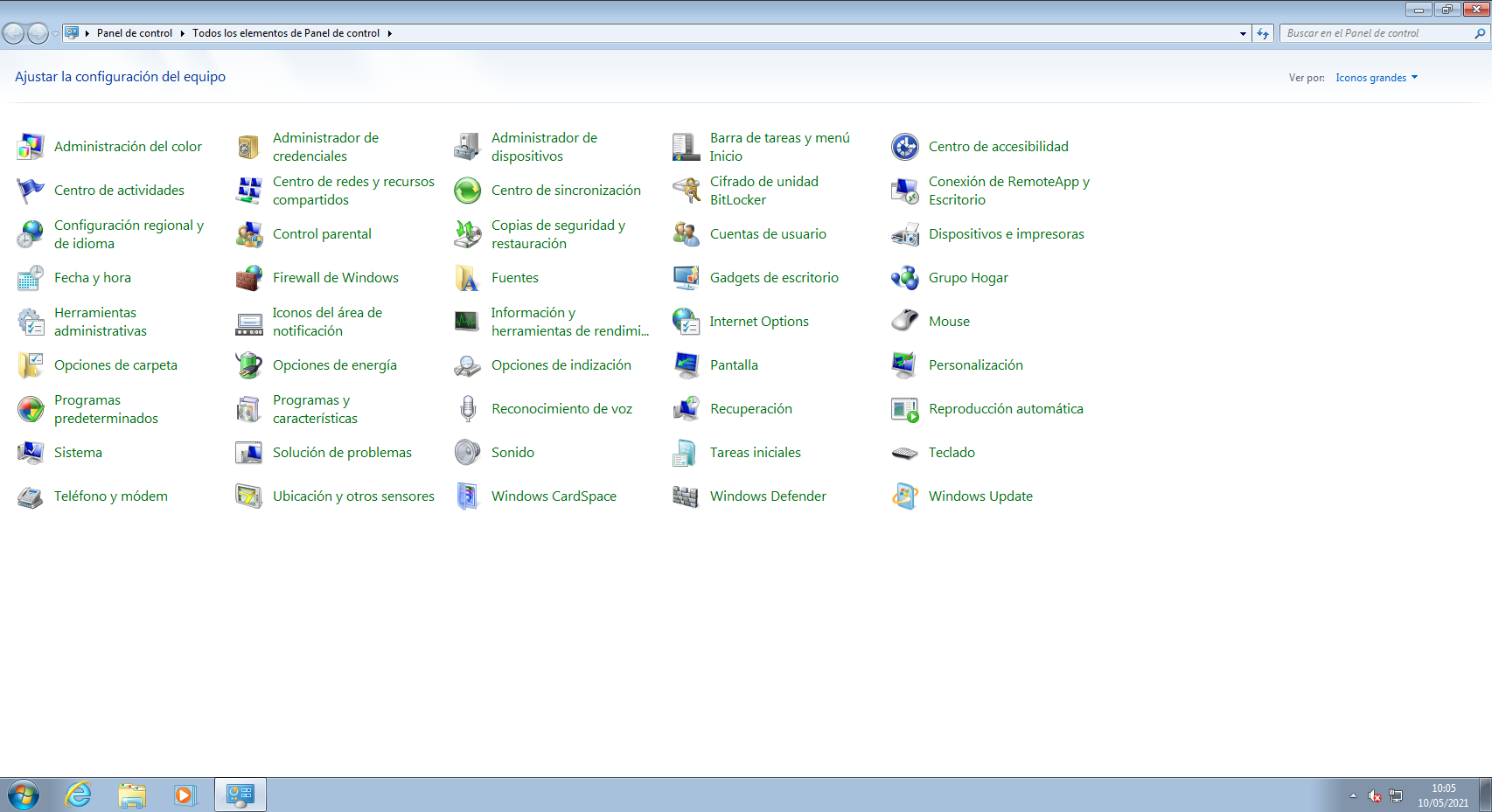Click the Opciones de energía battery icon
The width and height of the screenshot is (1492, 812).
point(249,365)
